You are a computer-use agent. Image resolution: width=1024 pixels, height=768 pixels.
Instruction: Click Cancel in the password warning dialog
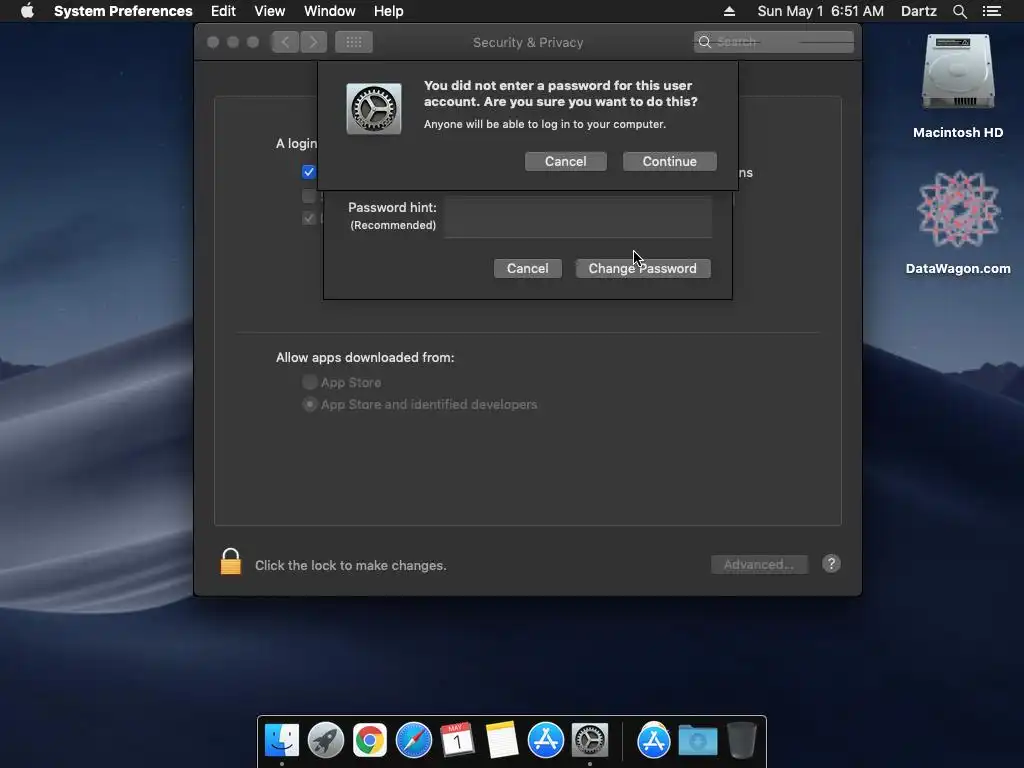click(x=566, y=161)
